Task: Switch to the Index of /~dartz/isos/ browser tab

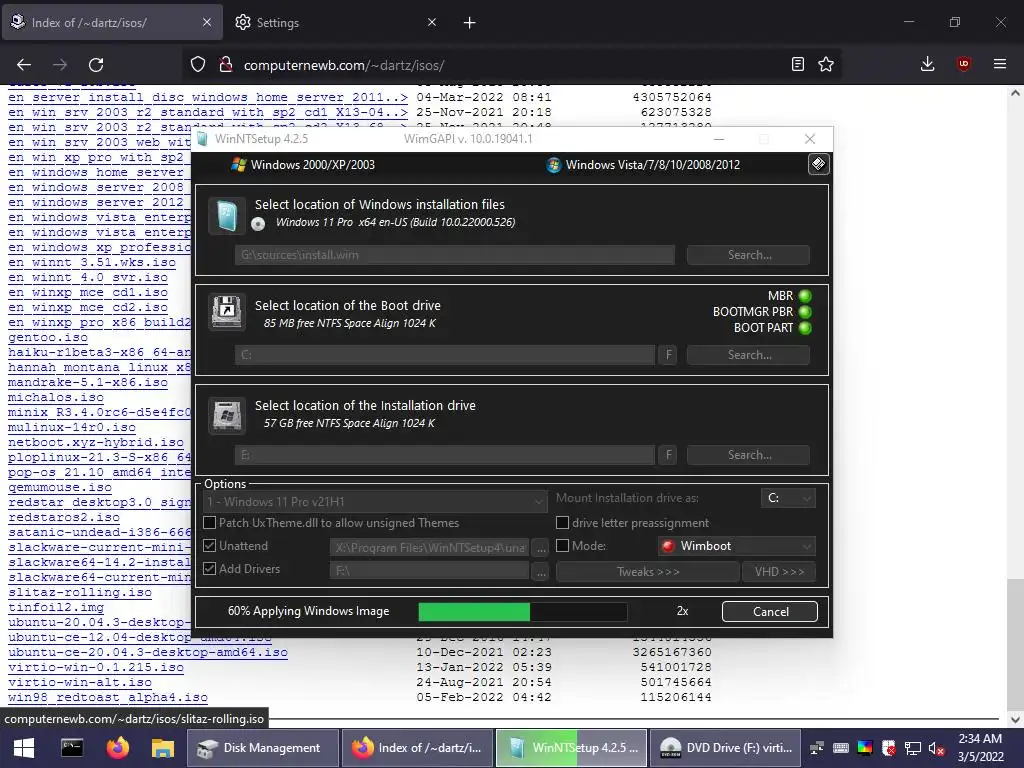Action: [x=111, y=23]
